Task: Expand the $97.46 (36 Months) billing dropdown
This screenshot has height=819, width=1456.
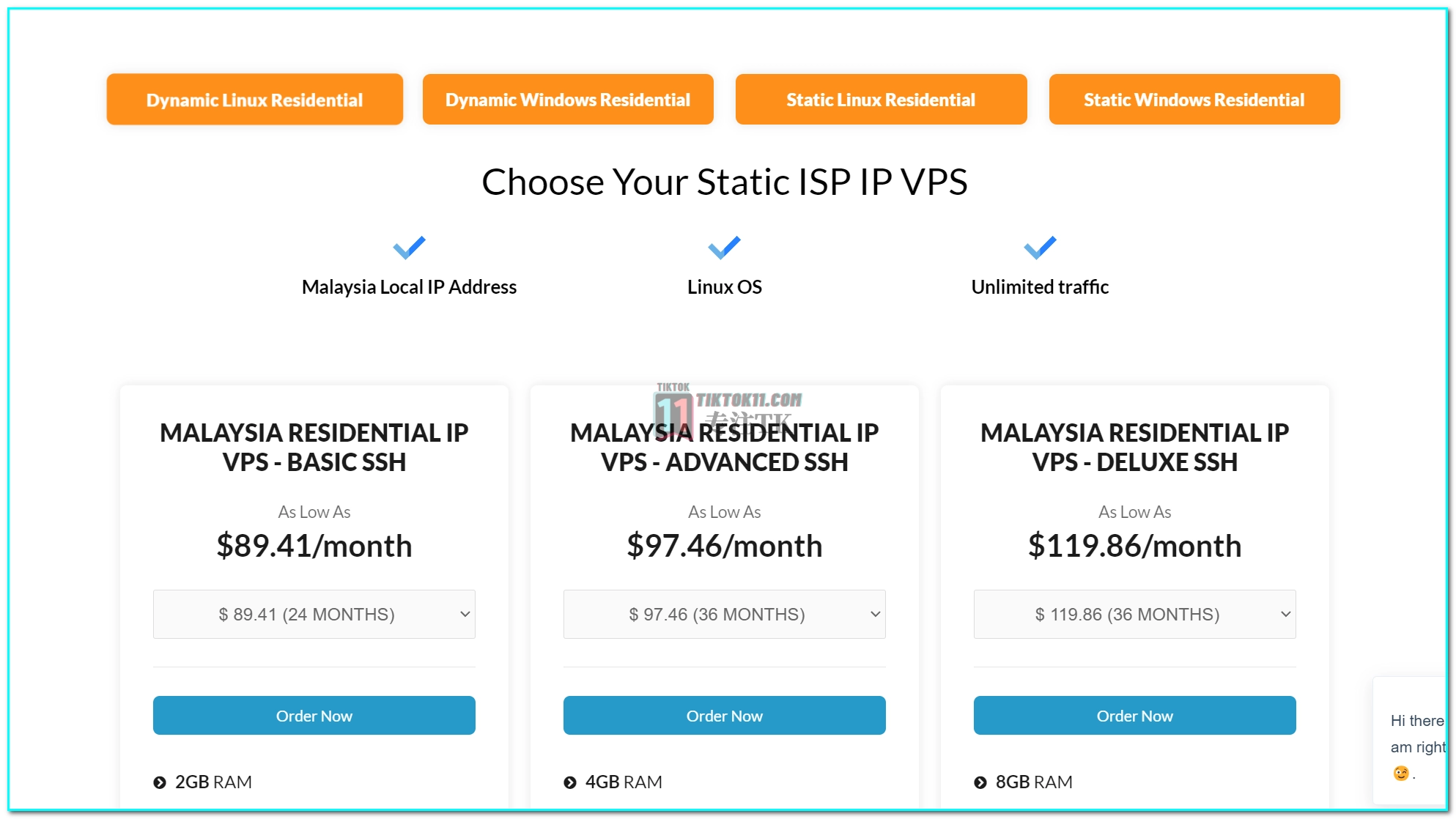Action: [x=725, y=614]
